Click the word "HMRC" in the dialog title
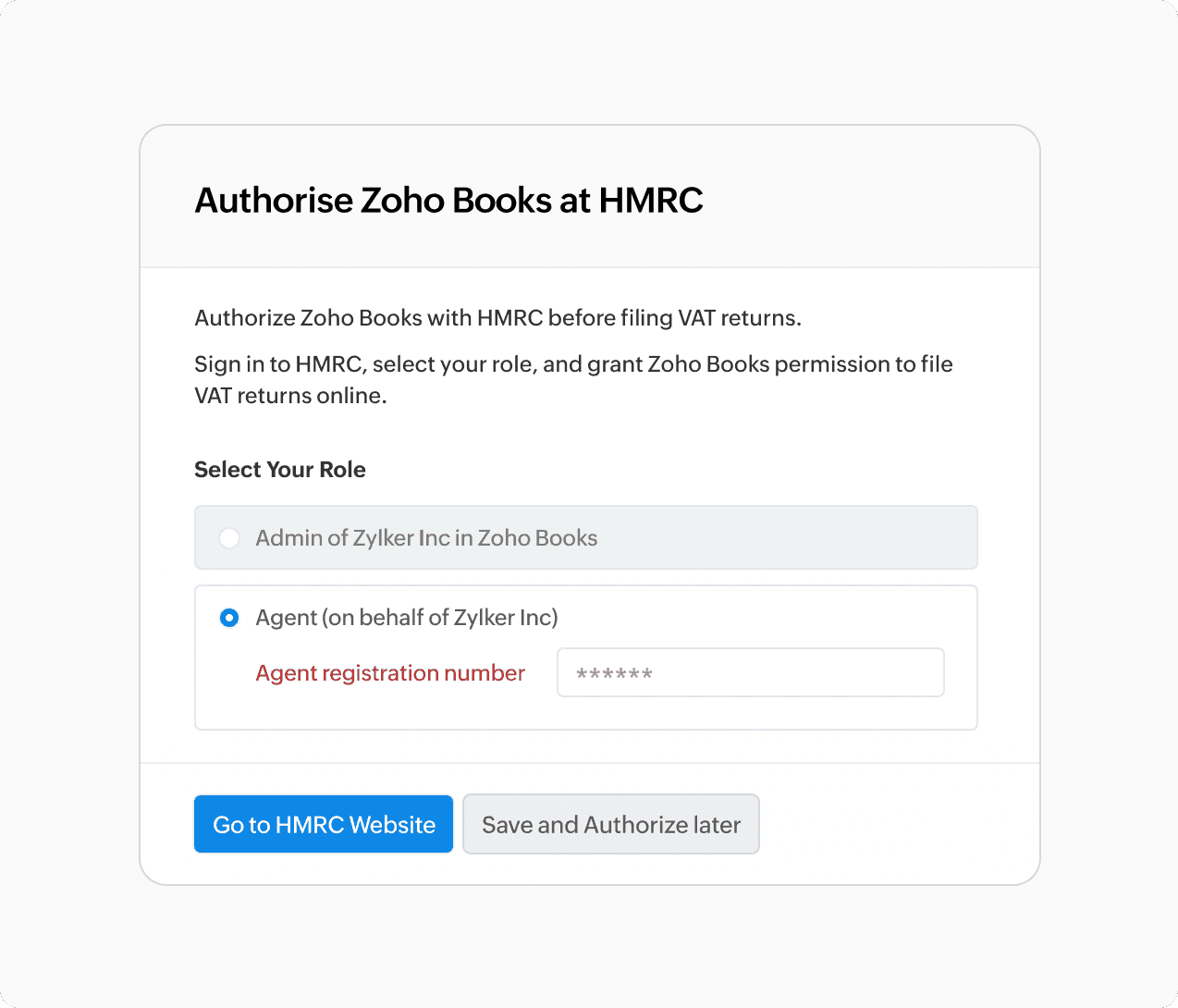 (x=651, y=201)
